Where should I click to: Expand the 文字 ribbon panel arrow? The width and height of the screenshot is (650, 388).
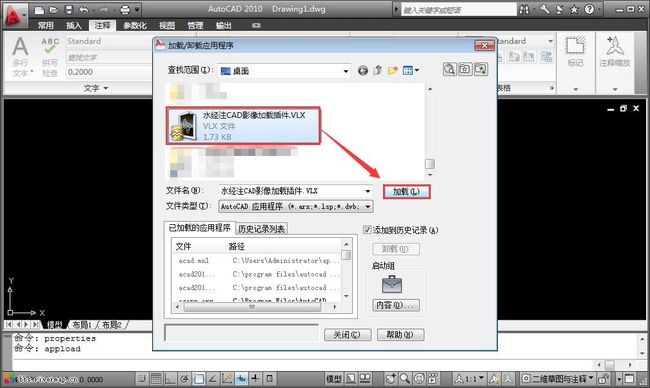pos(105,88)
